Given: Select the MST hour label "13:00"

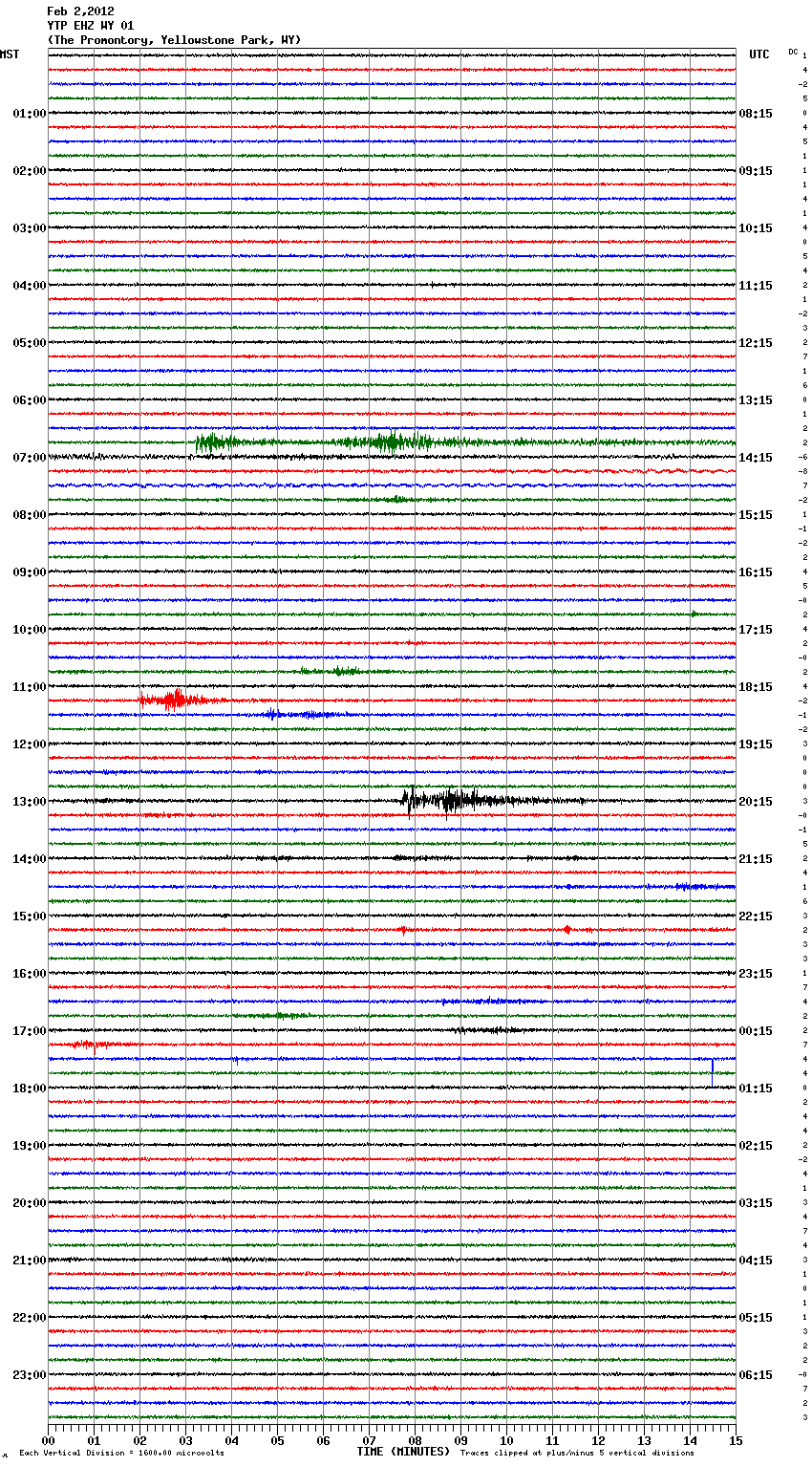Looking at the screenshot, I should [30, 802].
